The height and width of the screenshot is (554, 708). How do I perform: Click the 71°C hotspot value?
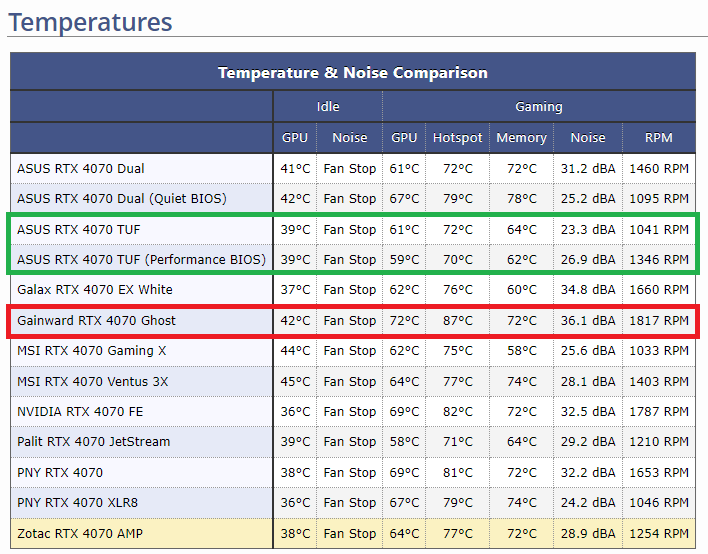click(x=458, y=442)
